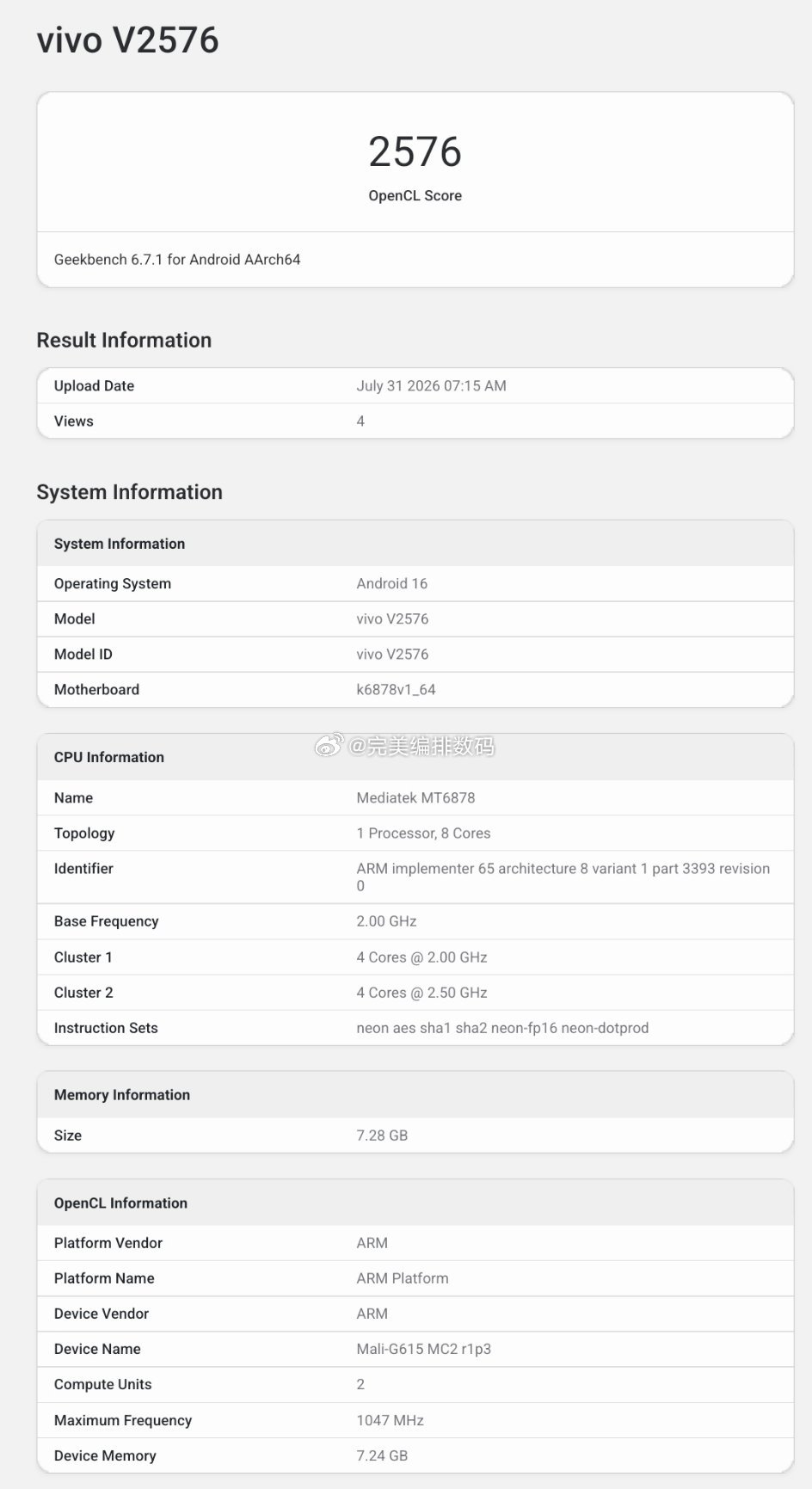Select the OpenCL score 2576
The width and height of the screenshot is (812, 1489).
[415, 151]
